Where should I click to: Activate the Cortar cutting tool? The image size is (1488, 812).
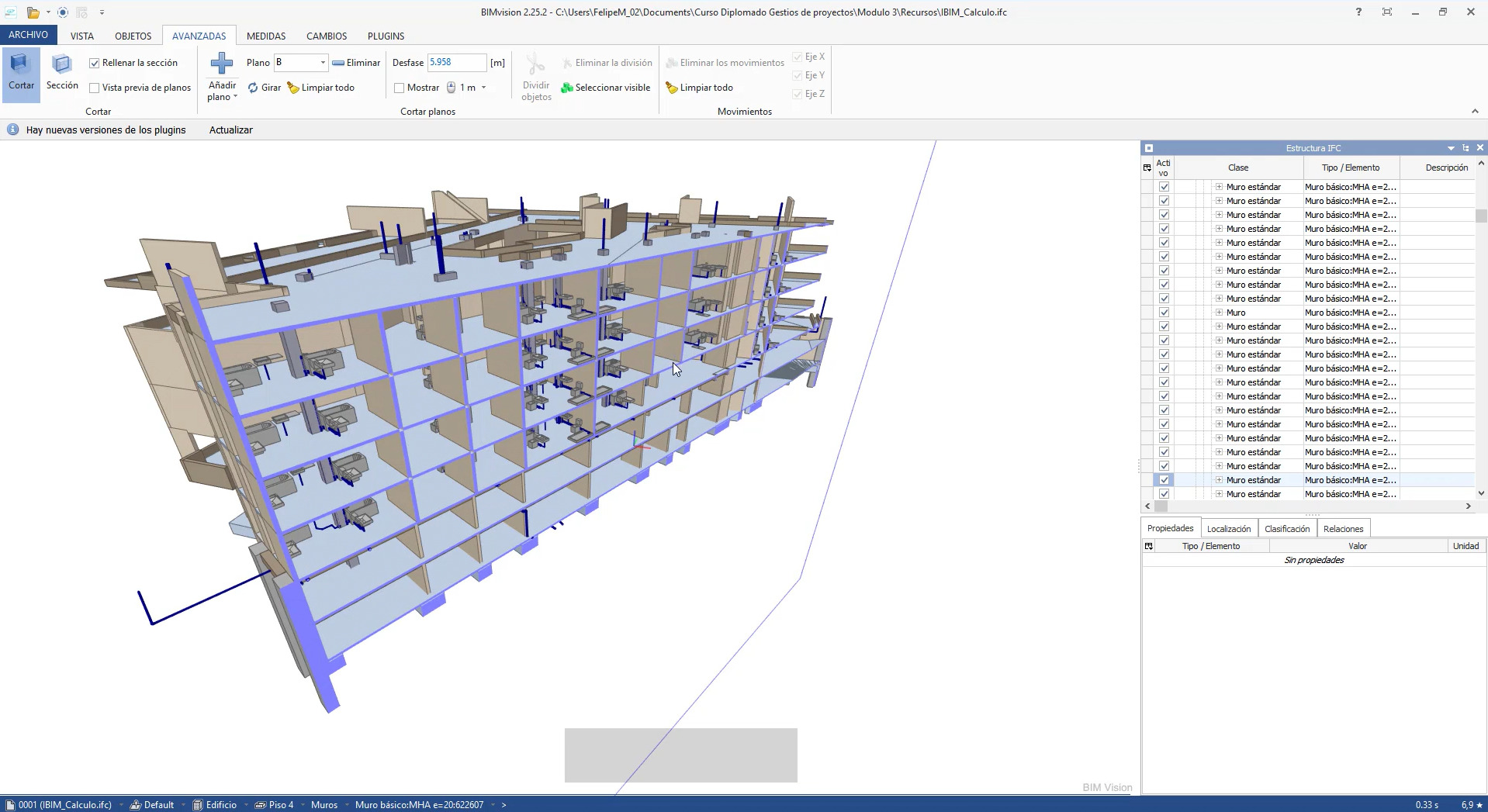click(21, 71)
